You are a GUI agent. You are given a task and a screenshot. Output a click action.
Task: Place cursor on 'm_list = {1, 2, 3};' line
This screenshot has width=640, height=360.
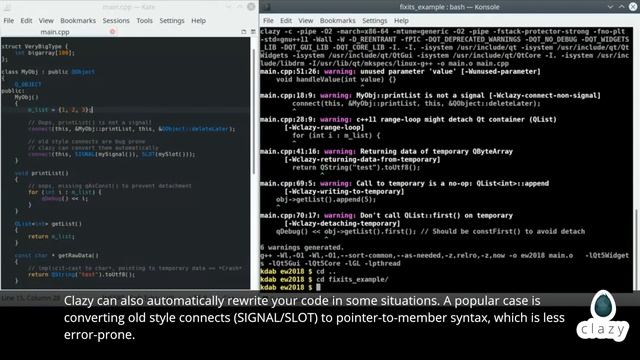(x=60, y=110)
